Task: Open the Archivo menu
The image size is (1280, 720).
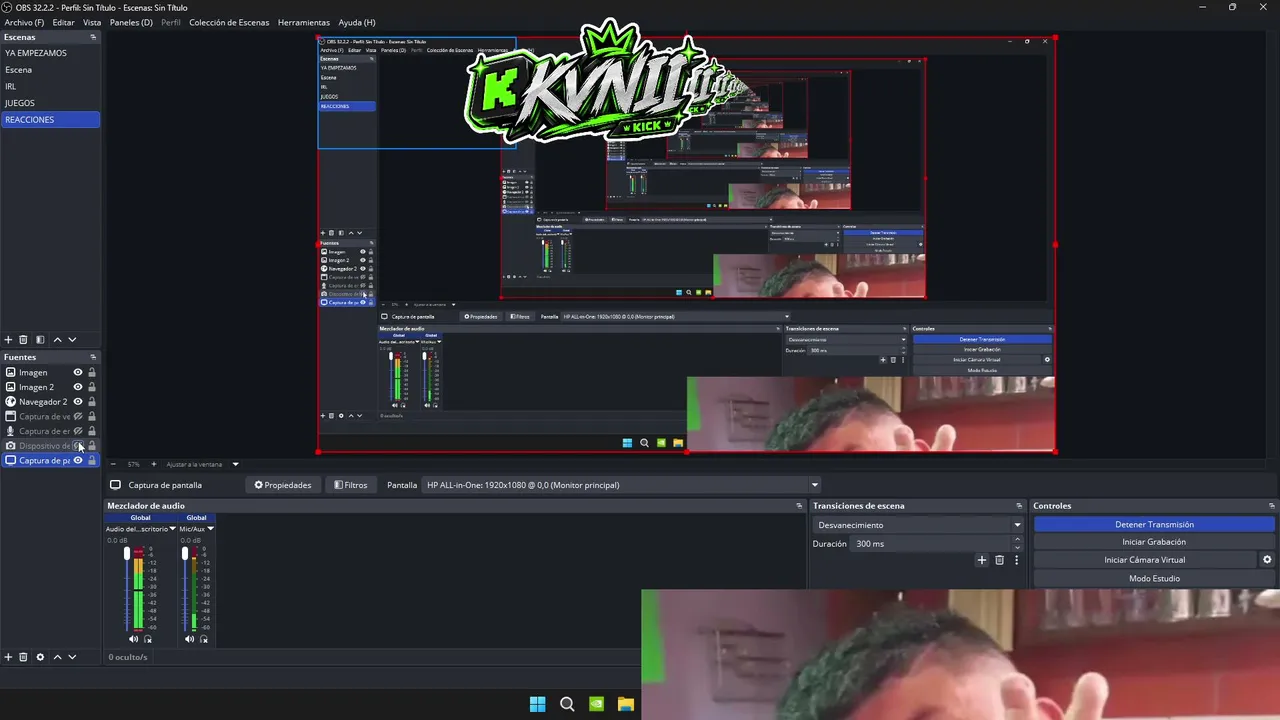Action: point(24,22)
